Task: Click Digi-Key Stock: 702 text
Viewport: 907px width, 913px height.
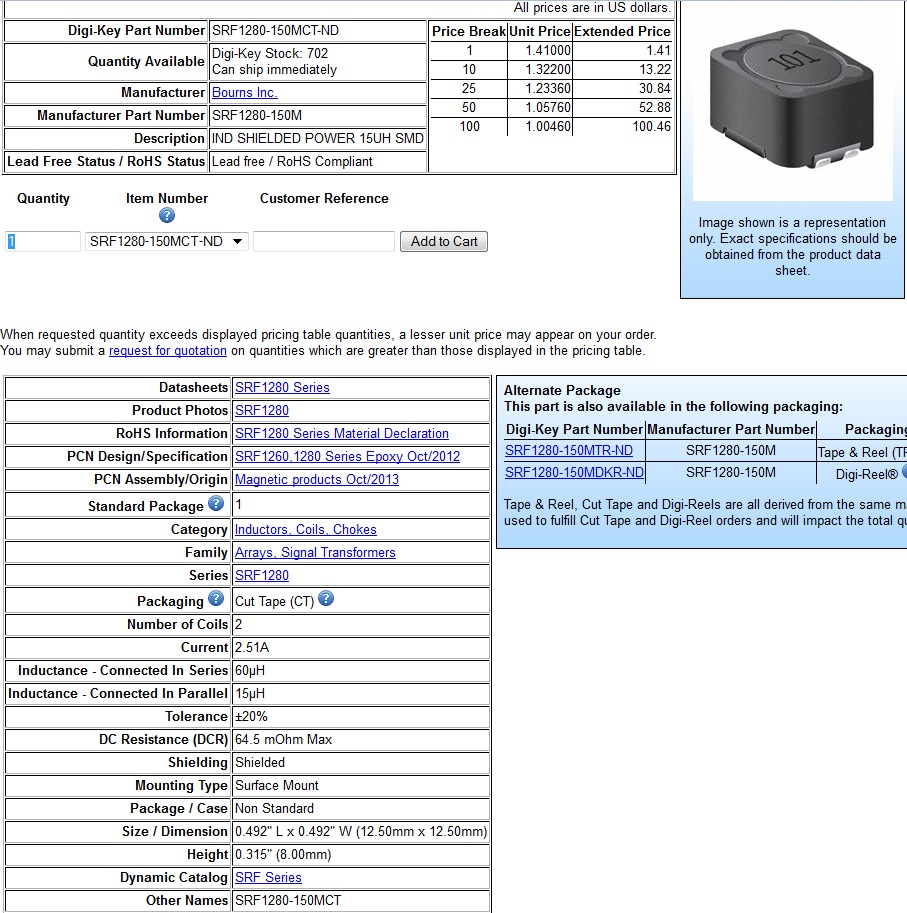Action: coord(270,54)
